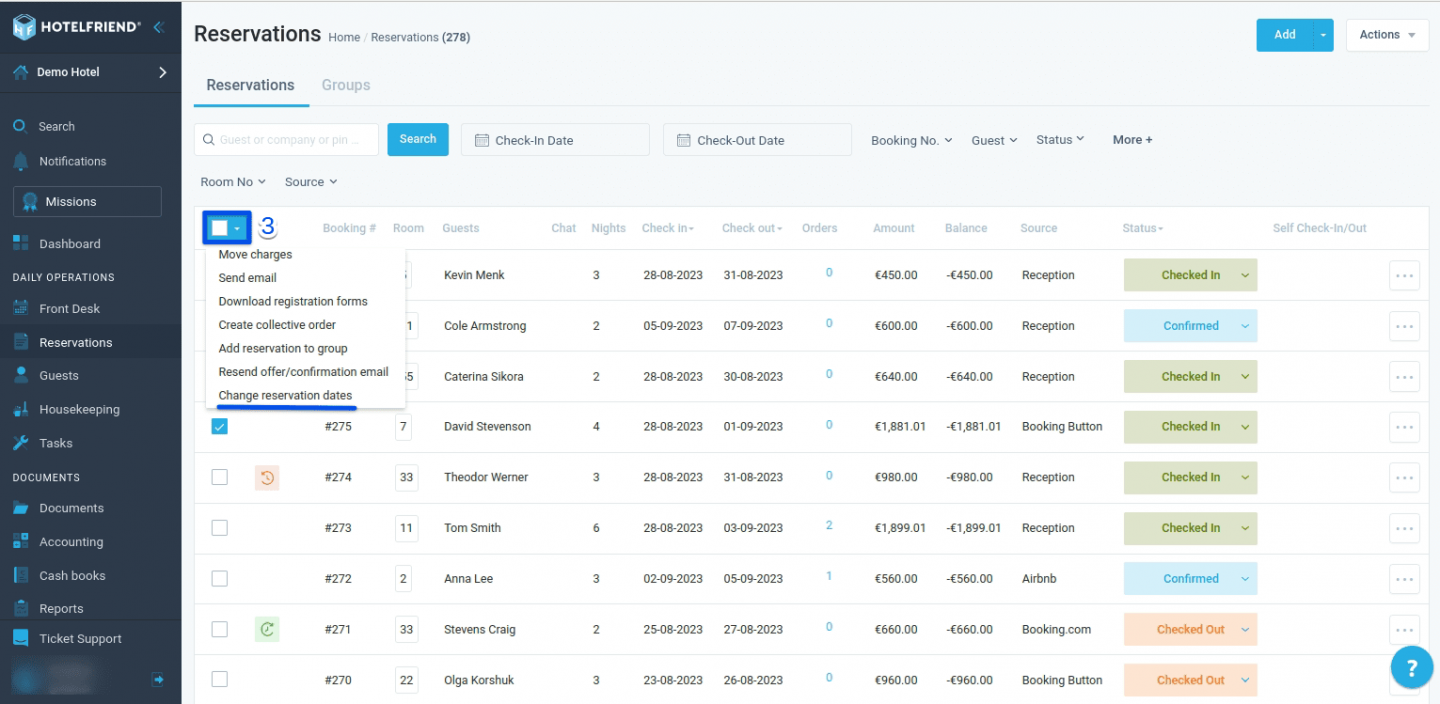Open the help question mark bubble

[1411, 667]
